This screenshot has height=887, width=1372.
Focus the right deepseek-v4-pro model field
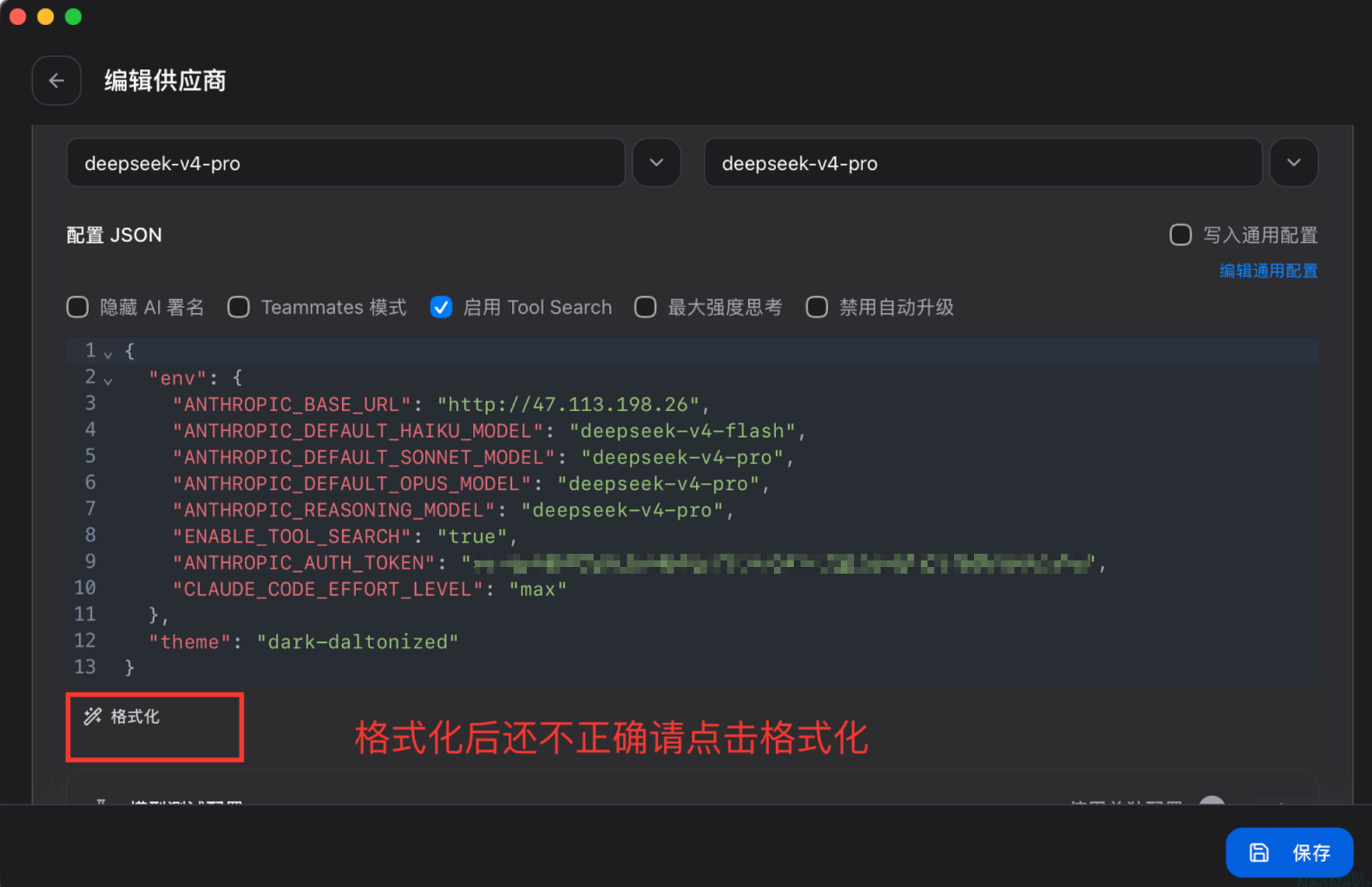point(983,163)
